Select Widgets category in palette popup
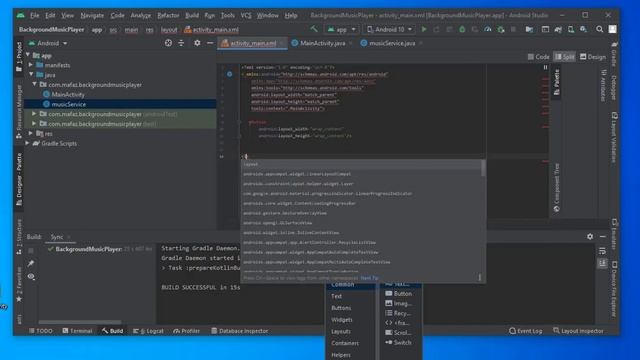 click(342, 320)
